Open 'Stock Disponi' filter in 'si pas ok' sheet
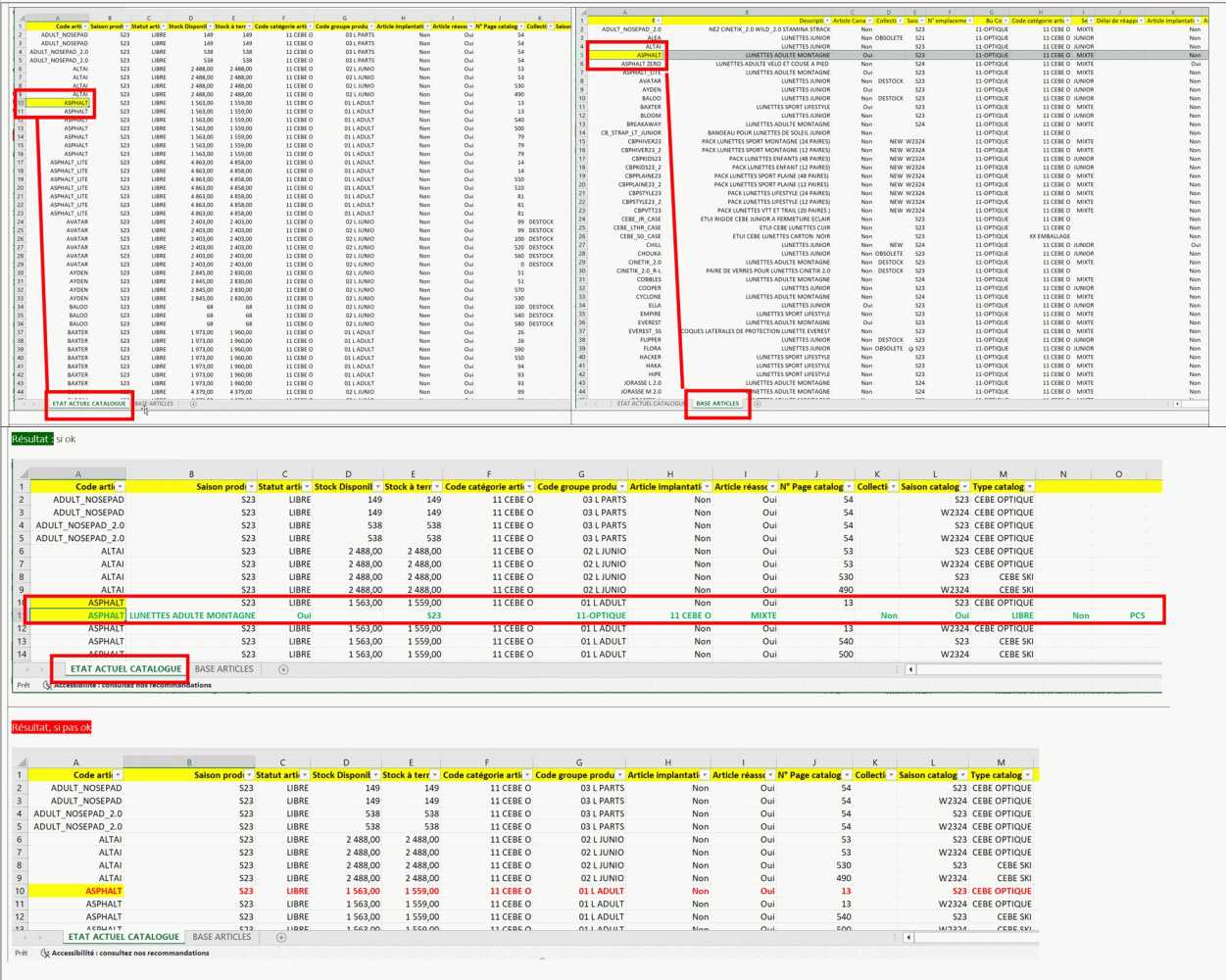The width and height of the screenshot is (1226, 980). pos(375,775)
